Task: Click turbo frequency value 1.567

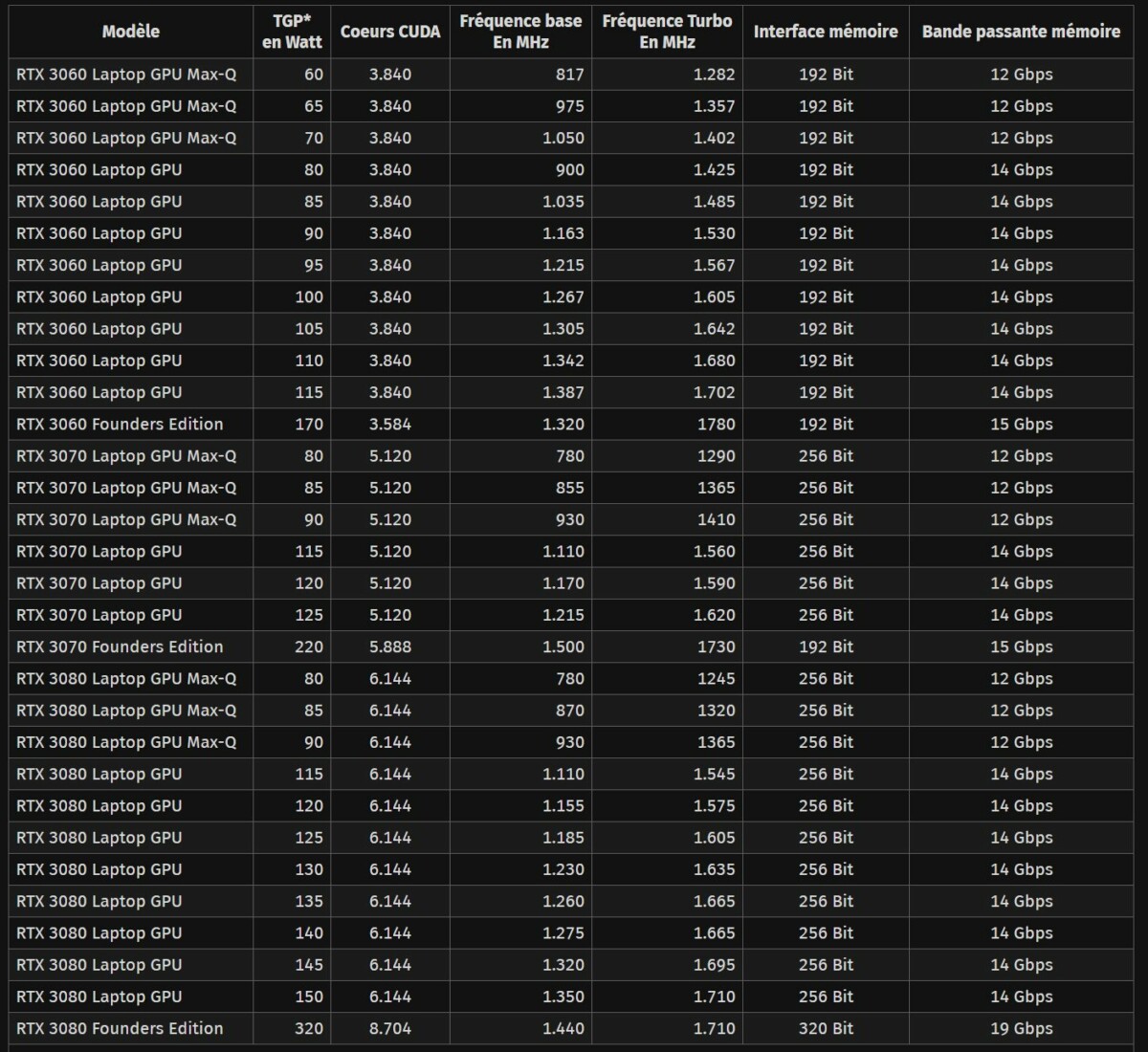Action: coord(715,265)
